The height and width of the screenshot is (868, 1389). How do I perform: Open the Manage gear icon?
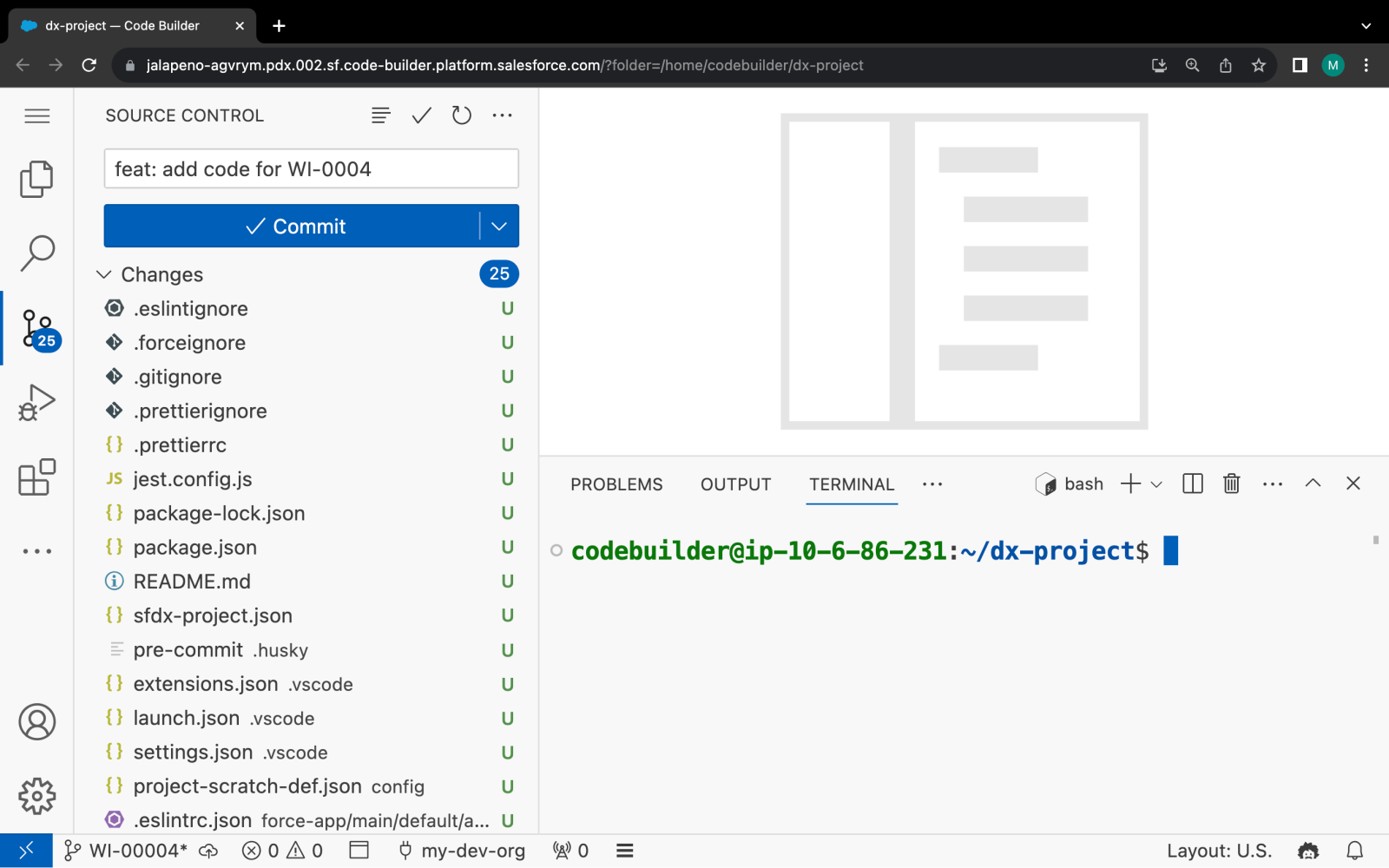point(36,796)
